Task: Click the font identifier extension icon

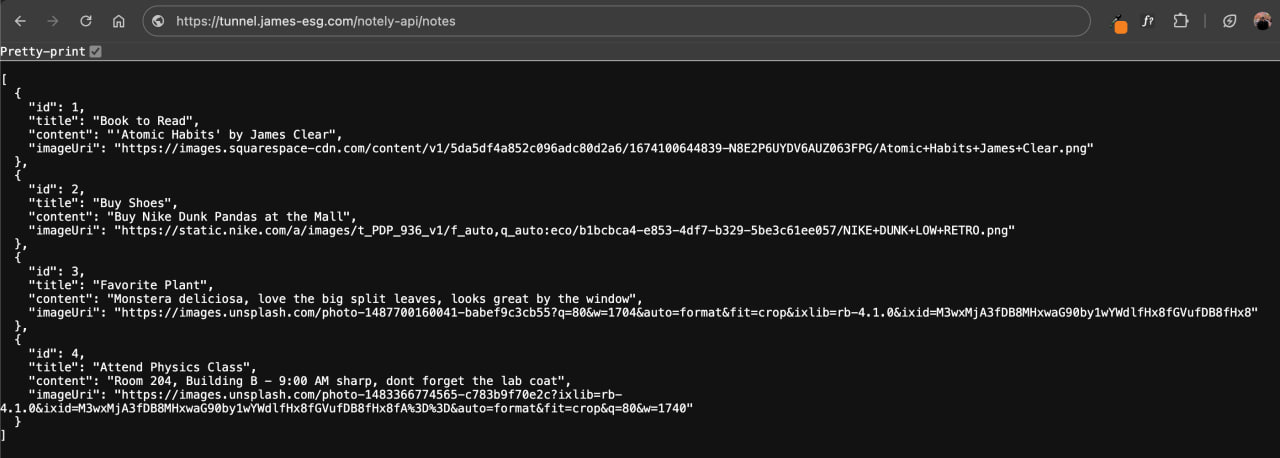Action: coord(1149,21)
